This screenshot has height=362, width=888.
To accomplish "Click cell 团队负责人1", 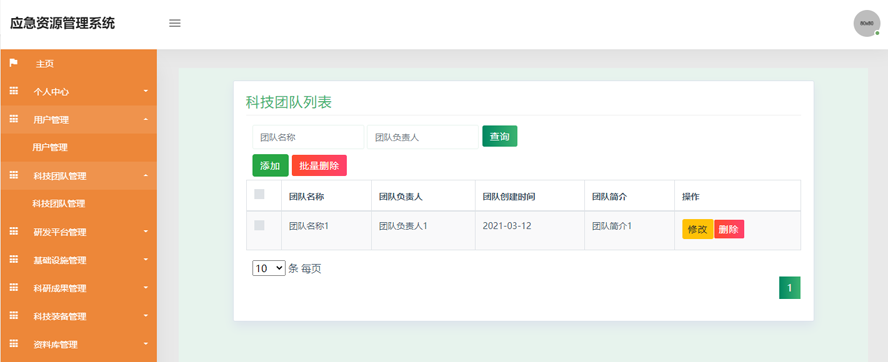I will pos(403,225).
